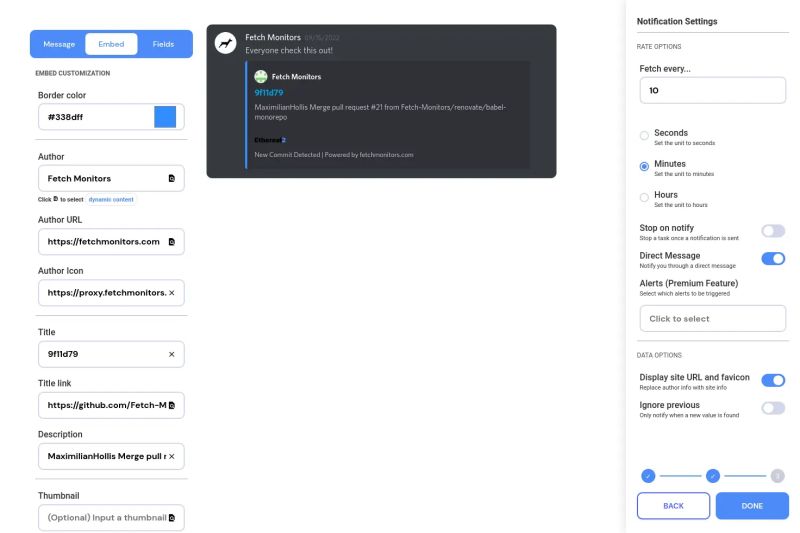Click the Fetch Monitors dog avatar in preview
Screen dimensions: 800x533
tap(225, 43)
